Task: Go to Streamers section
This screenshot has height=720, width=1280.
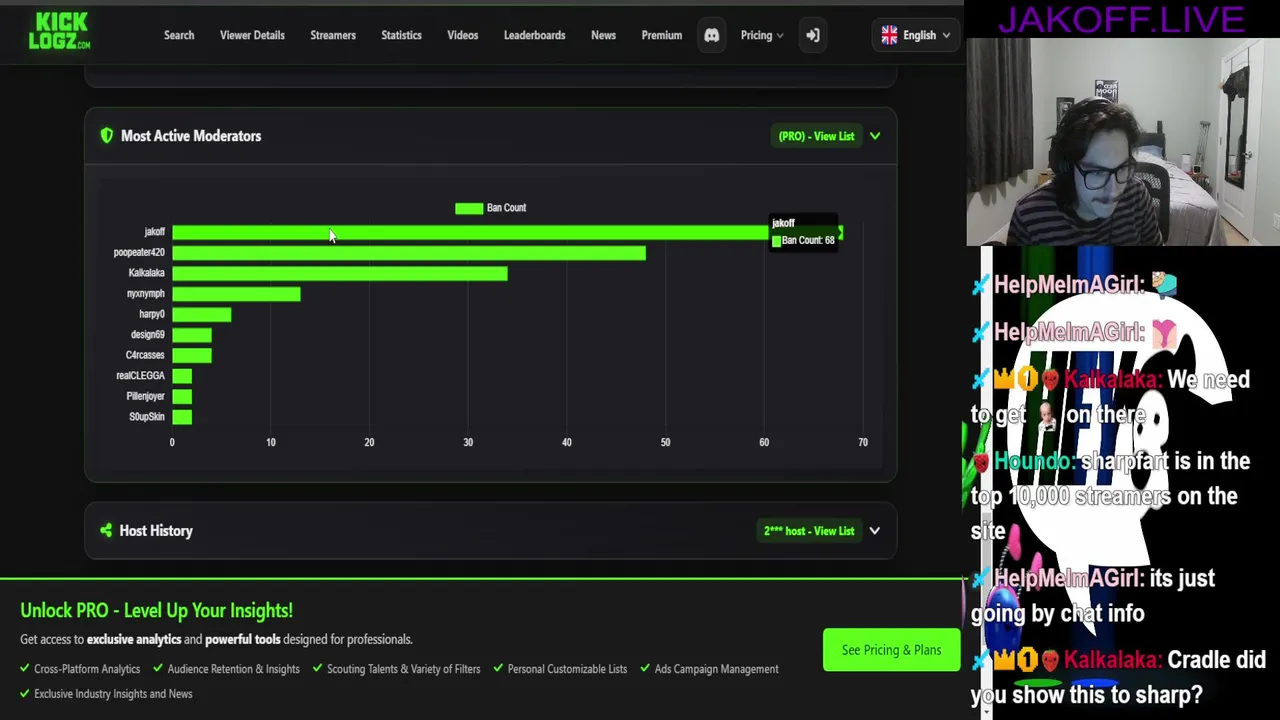Action: click(333, 35)
